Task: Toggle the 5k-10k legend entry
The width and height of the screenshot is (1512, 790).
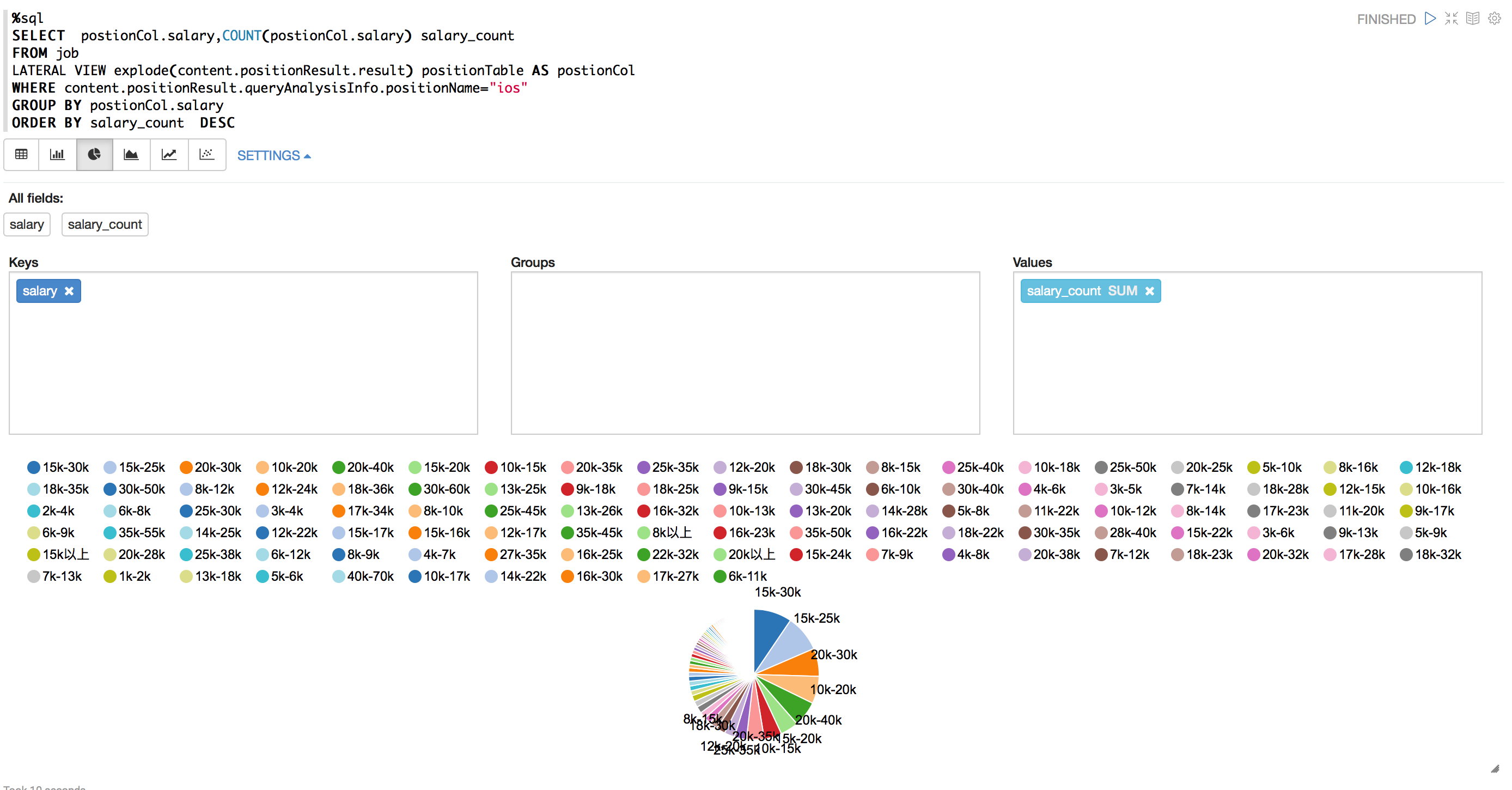Action: coord(1275,468)
